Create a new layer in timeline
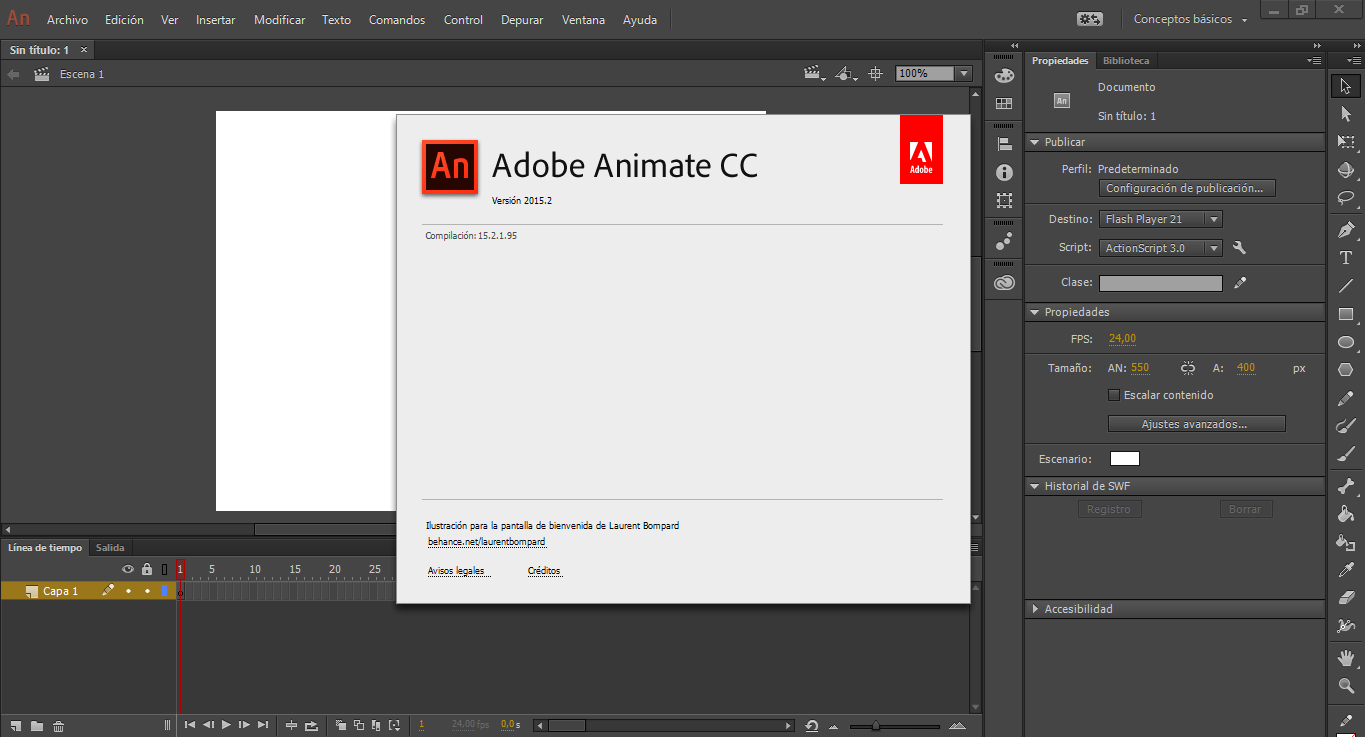1365x737 pixels. (x=17, y=725)
